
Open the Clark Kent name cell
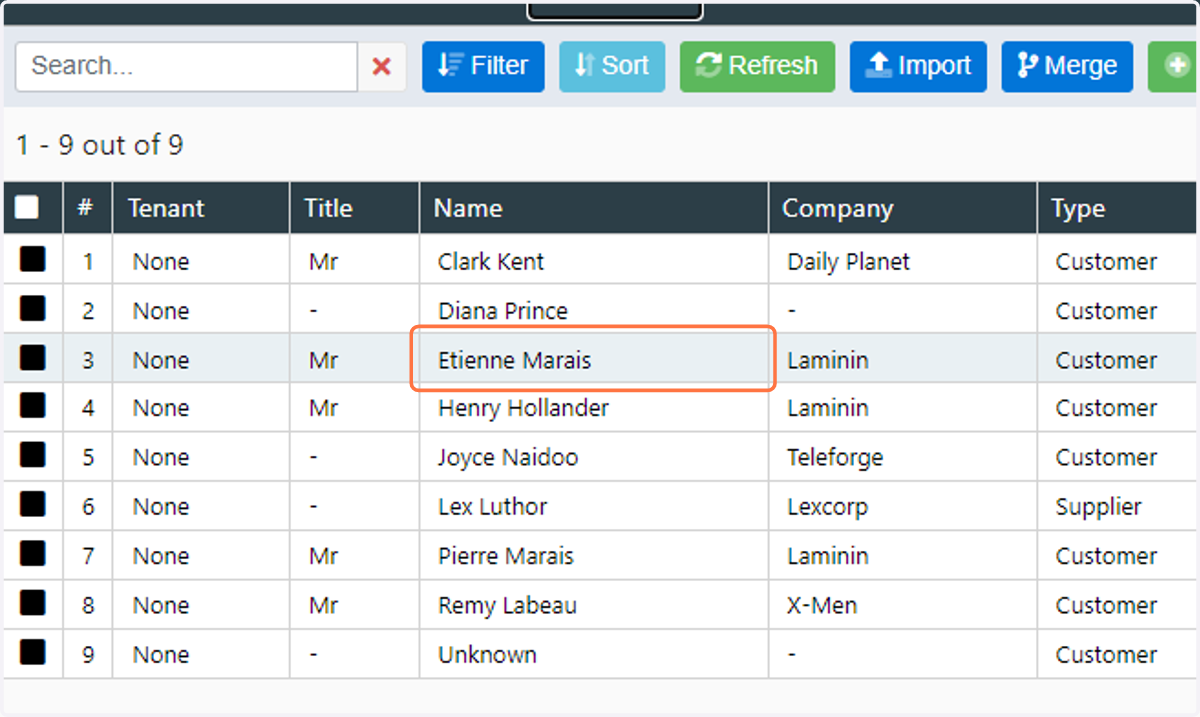click(x=594, y=262)
